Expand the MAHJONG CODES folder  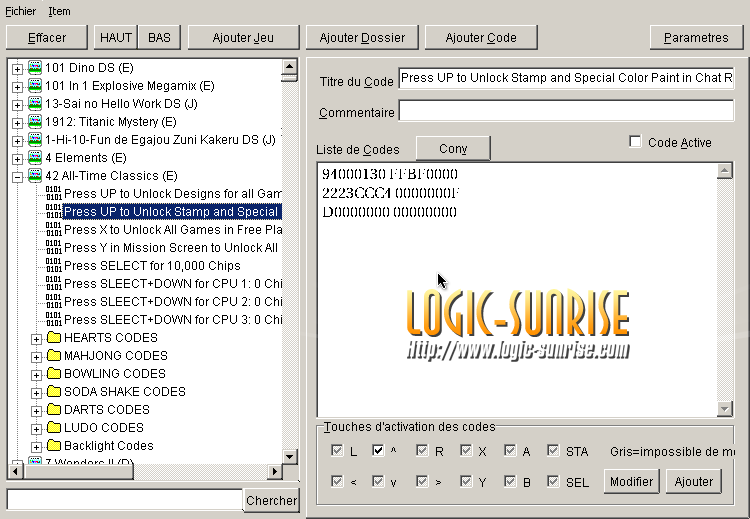pyautogui.click(x=37, y=356)
